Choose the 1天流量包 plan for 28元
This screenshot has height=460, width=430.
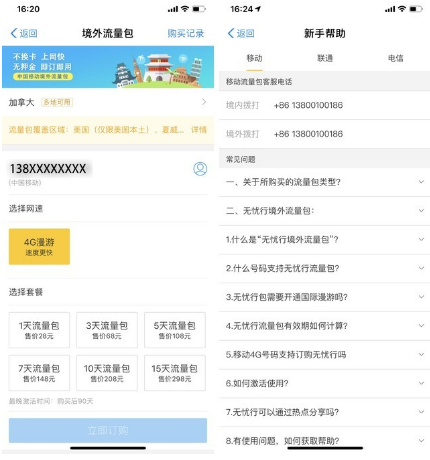(x=39, y=330)
